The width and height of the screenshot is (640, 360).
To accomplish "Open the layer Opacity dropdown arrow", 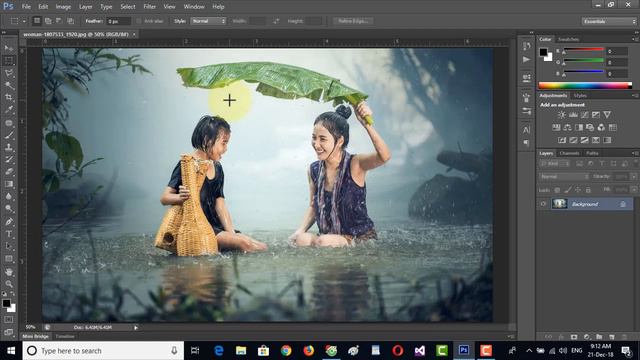I will pyautogui.click(x=634, y=177).
